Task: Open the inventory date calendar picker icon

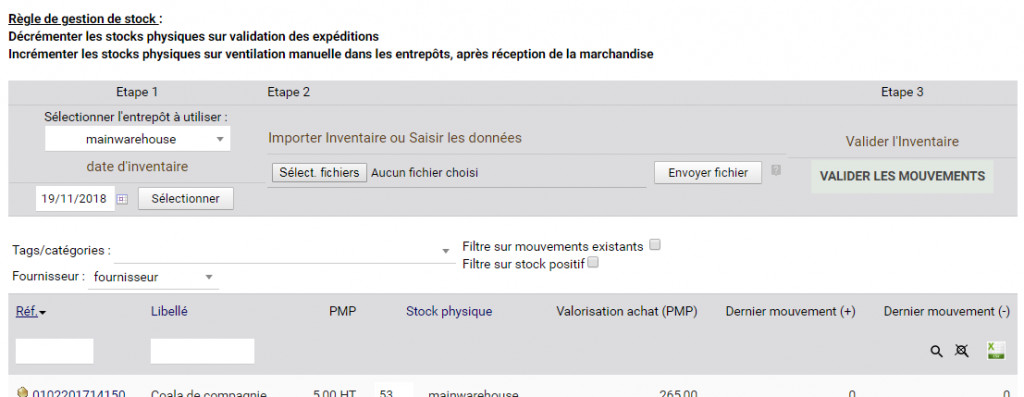Action: point(122,199)
